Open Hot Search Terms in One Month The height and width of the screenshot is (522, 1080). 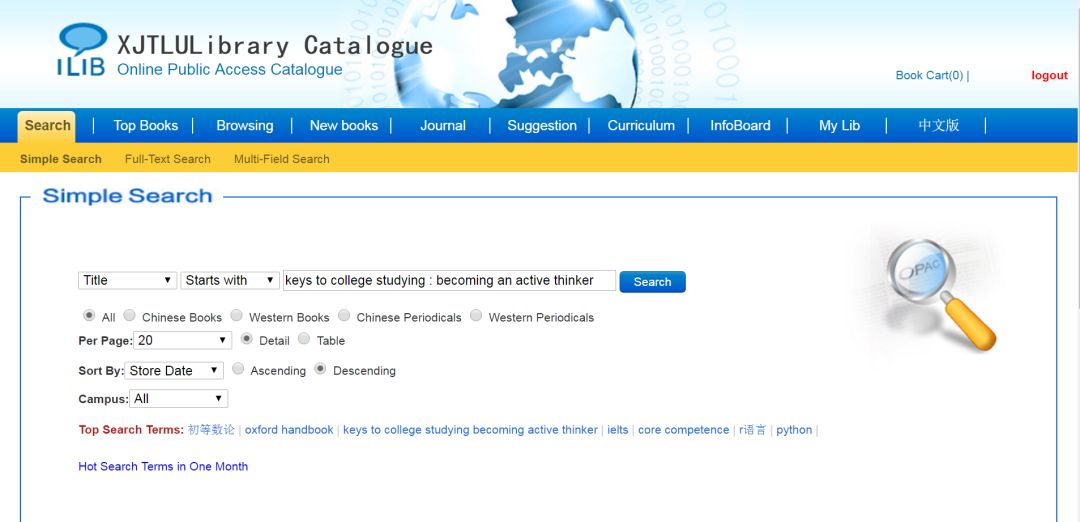(163, 466)
